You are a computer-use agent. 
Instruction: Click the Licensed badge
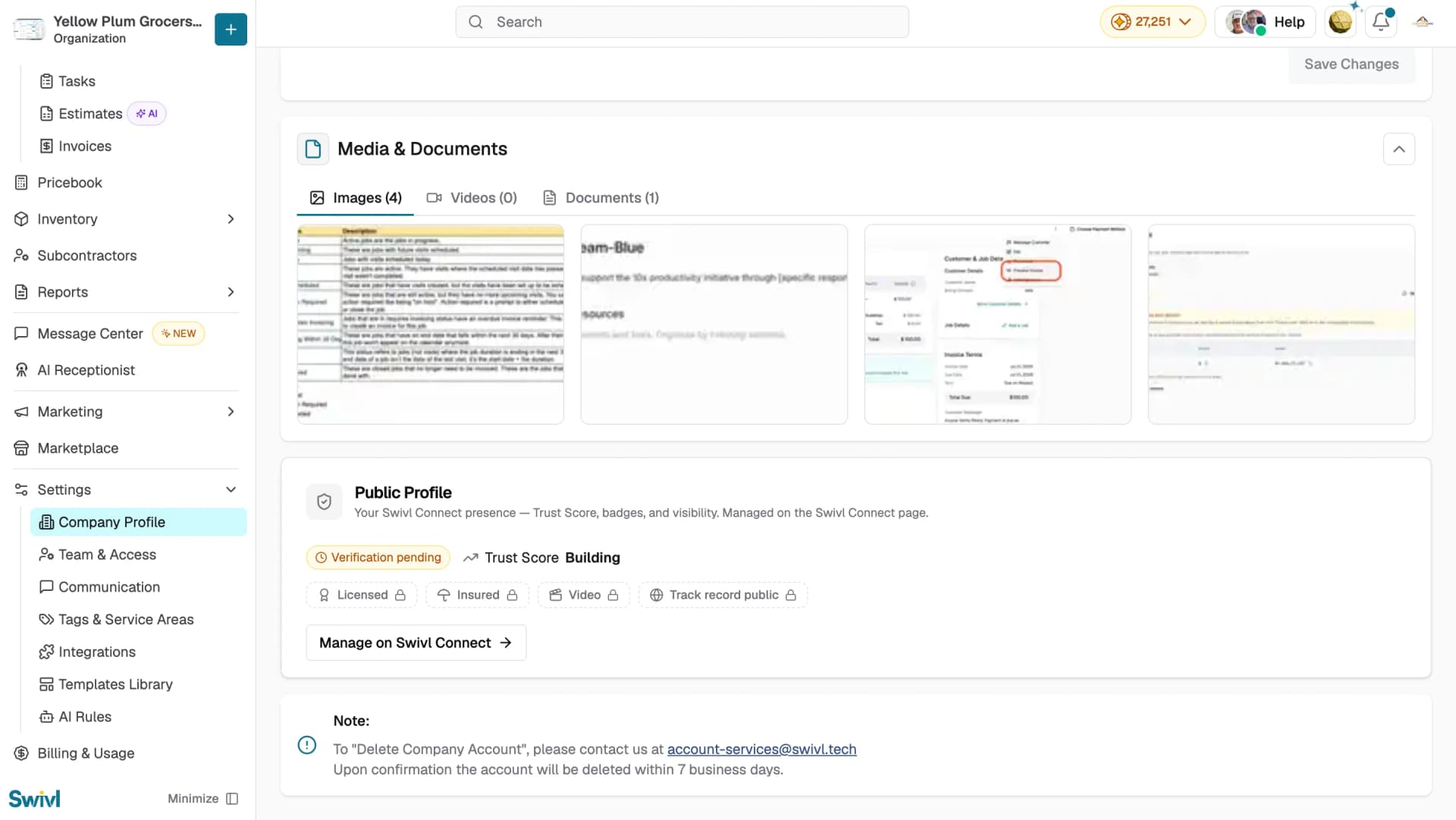[362, 595]
